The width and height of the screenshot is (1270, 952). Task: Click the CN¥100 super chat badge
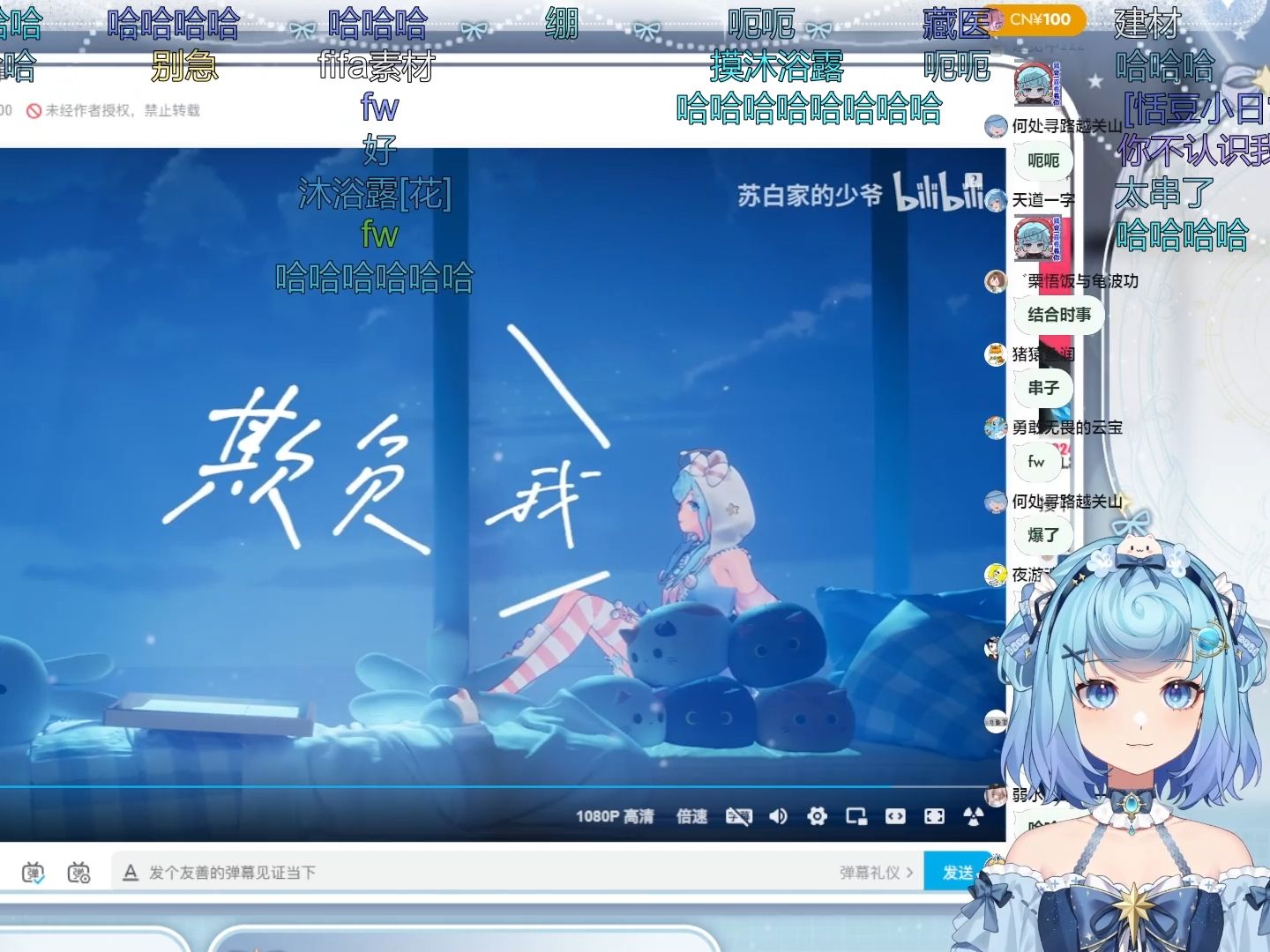[x=1039, y=19]
